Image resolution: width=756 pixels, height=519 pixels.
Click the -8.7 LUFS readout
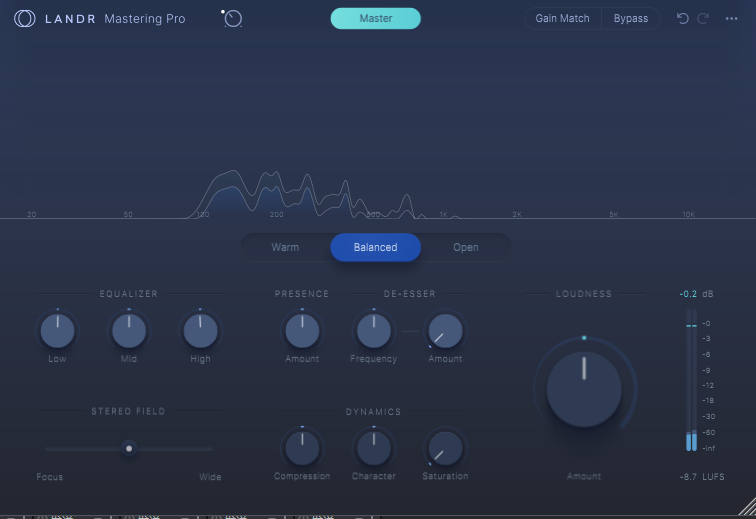coord(702,477)
